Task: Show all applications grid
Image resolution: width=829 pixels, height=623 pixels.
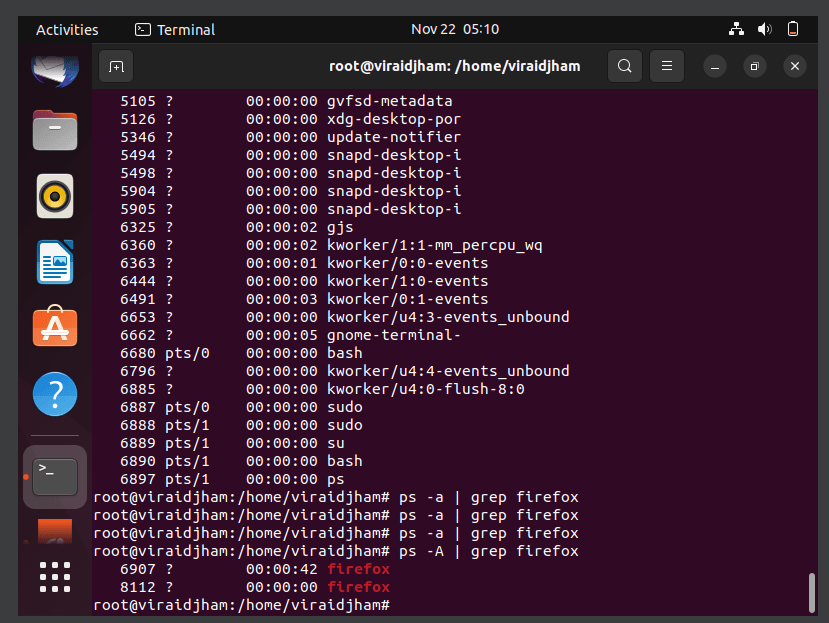Action: [x=55, y=576]
